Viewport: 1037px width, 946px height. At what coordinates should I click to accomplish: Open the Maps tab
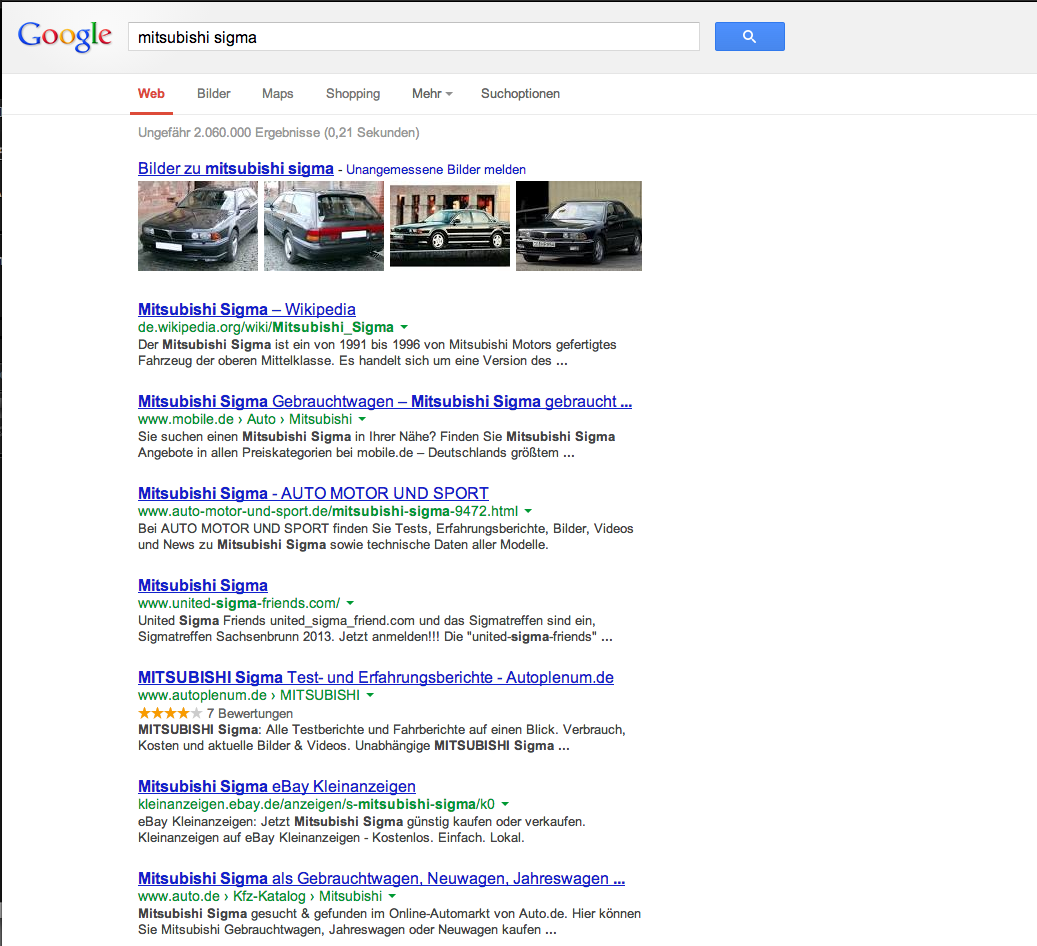(x=278, y=94)
